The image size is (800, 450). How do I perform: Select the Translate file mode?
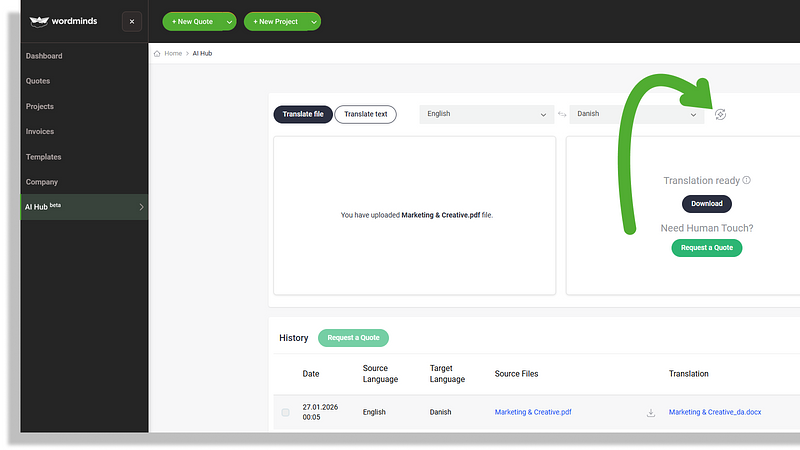click(x=302, y=114)
